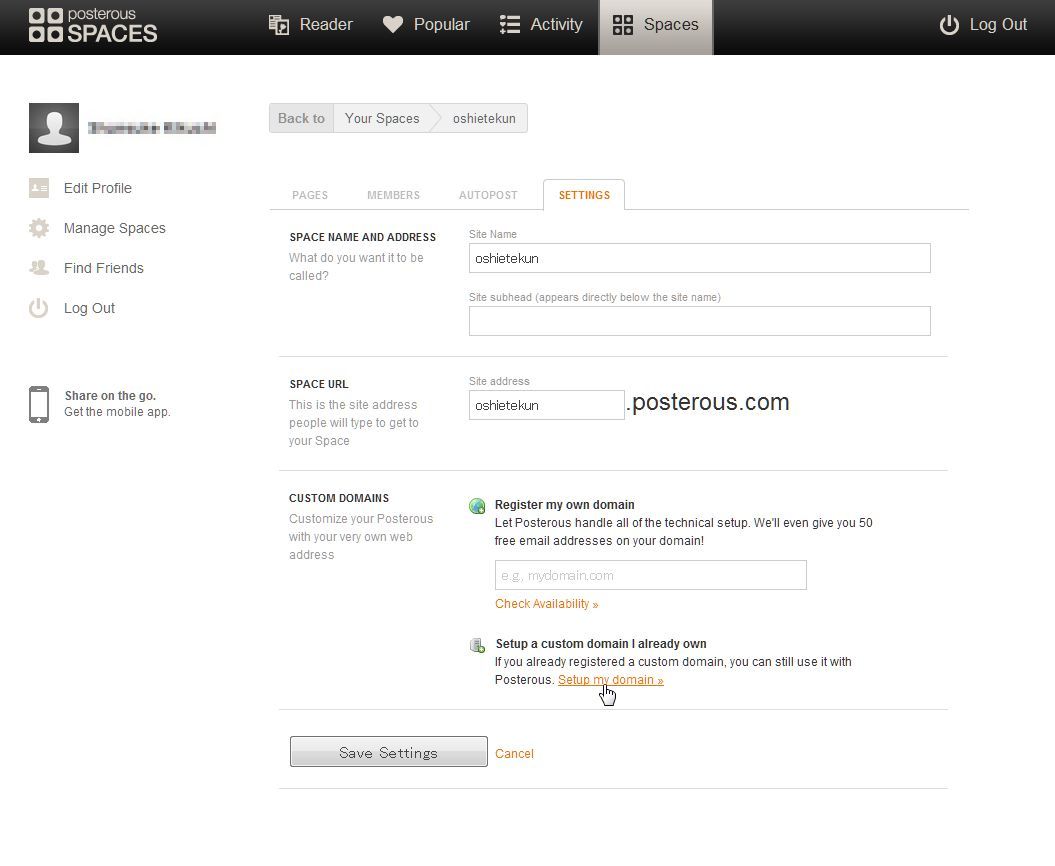Select the Settings tab
Viewport: 1055px width, 866px height.
click(x=584, y=195)
